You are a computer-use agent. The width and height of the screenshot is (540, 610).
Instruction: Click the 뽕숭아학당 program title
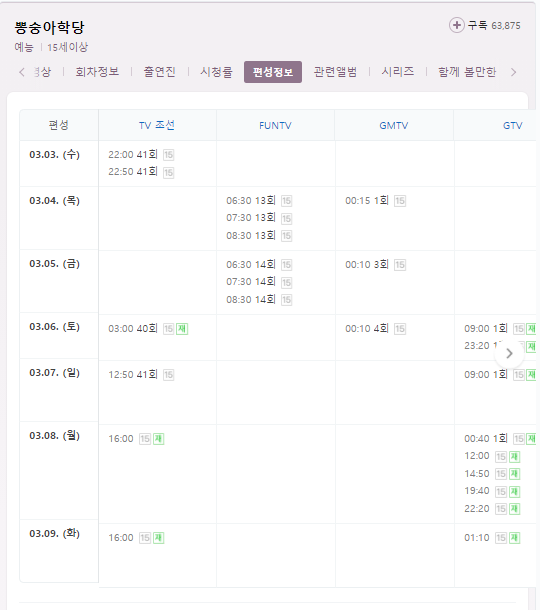coord(49,27)
